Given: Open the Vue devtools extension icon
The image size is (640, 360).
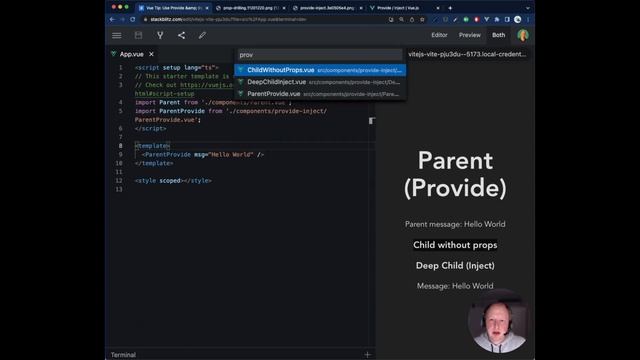Looking at the screenshot, I should click(x=487, y=19).
